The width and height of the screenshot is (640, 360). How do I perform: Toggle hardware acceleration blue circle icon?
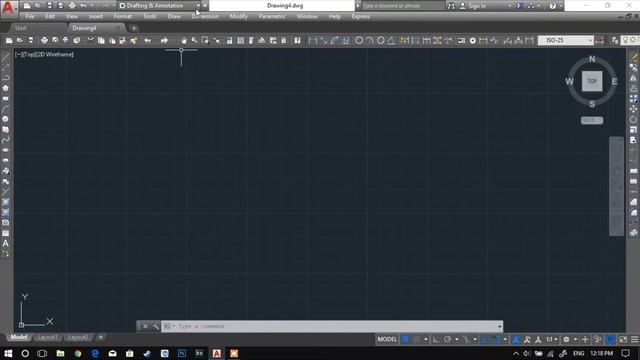(611, 339)
